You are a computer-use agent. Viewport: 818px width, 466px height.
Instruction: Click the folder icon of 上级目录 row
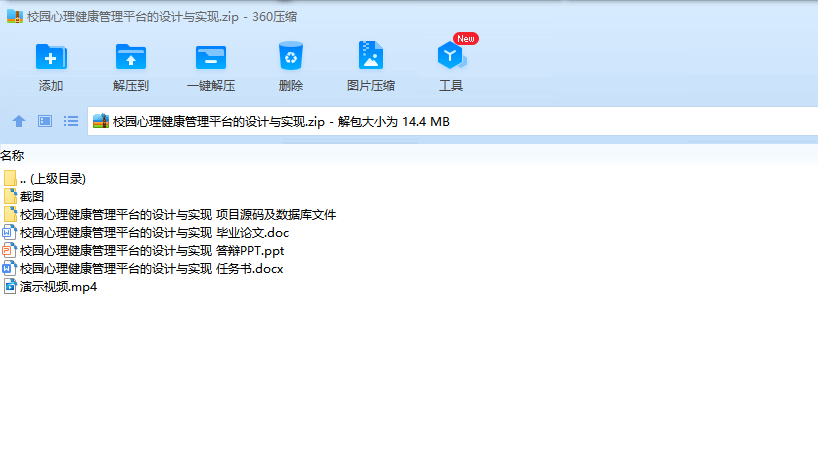[10, 179]
